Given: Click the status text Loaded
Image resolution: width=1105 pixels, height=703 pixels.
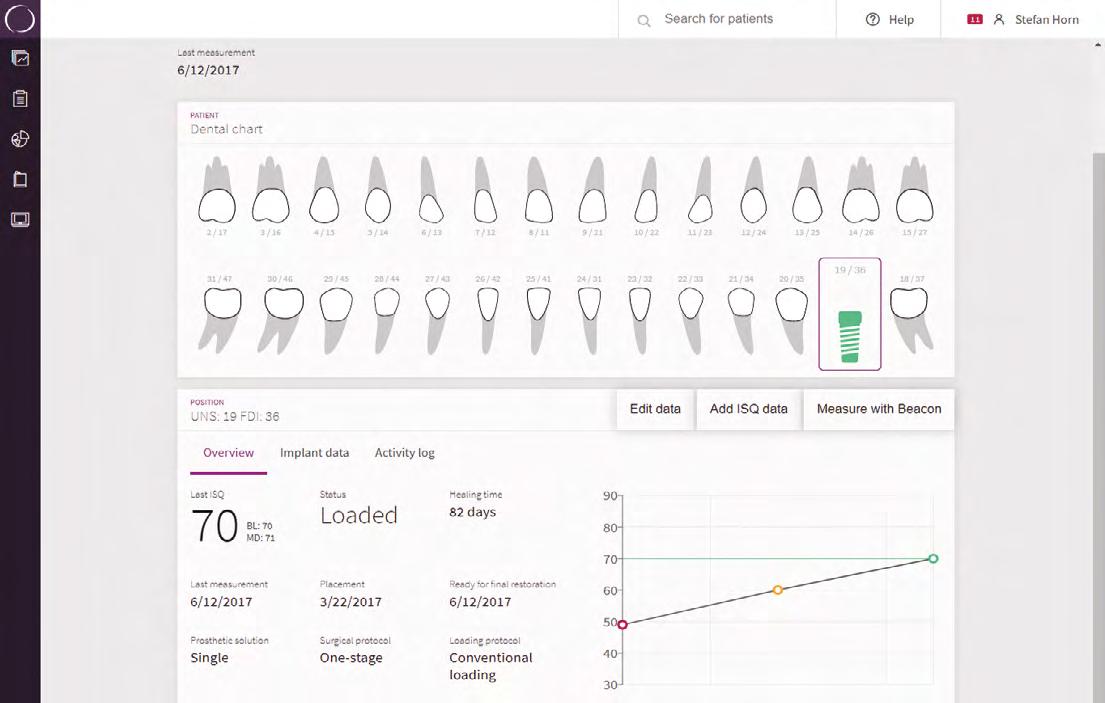Looking at the screenshot, I should (359, 515).
